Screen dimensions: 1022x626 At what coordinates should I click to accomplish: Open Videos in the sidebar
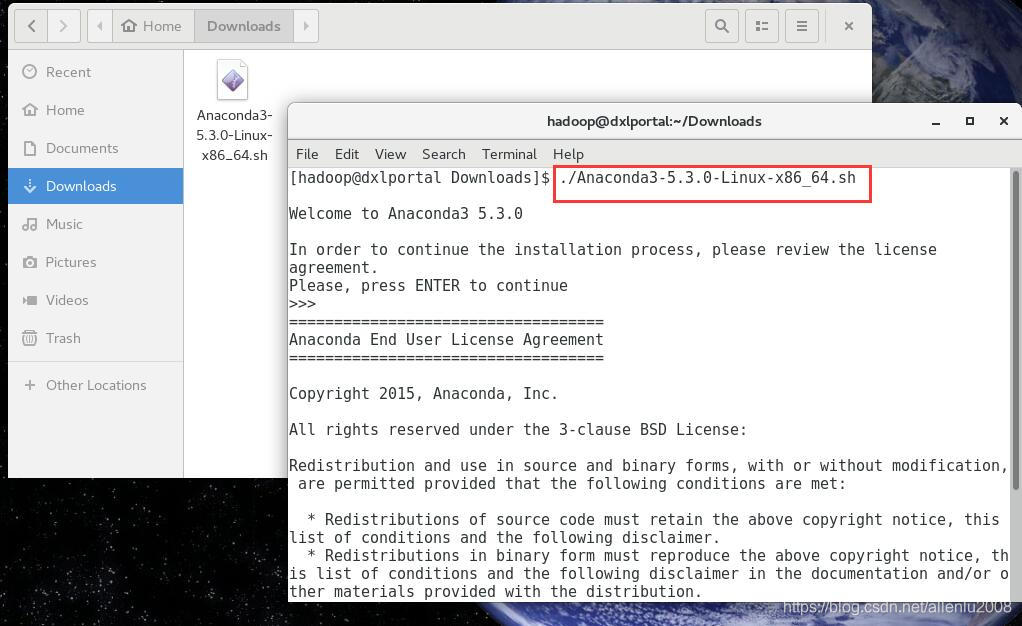coord(96,300)
